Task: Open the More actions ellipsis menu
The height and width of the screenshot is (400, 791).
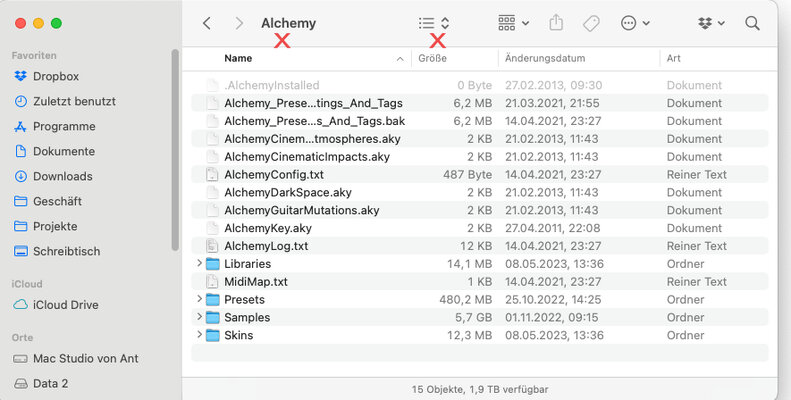Action: pos(635,23)
